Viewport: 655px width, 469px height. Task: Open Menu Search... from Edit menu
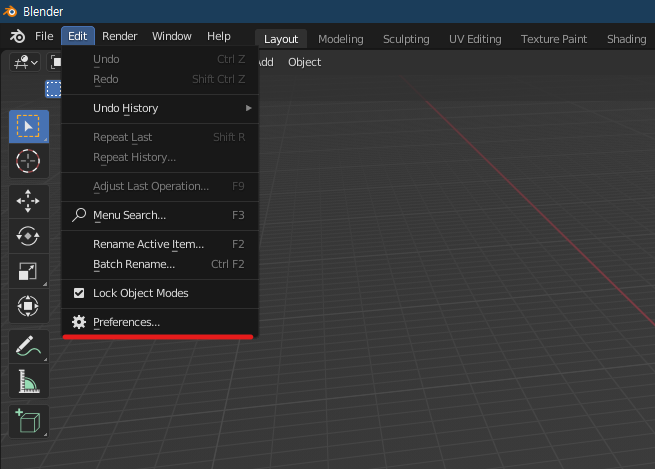160,215
